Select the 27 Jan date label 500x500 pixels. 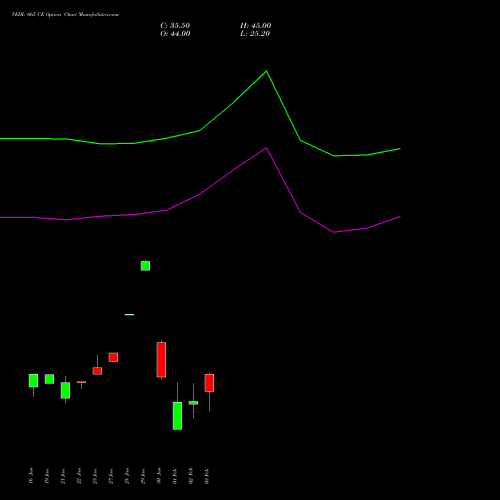(111, 476)
